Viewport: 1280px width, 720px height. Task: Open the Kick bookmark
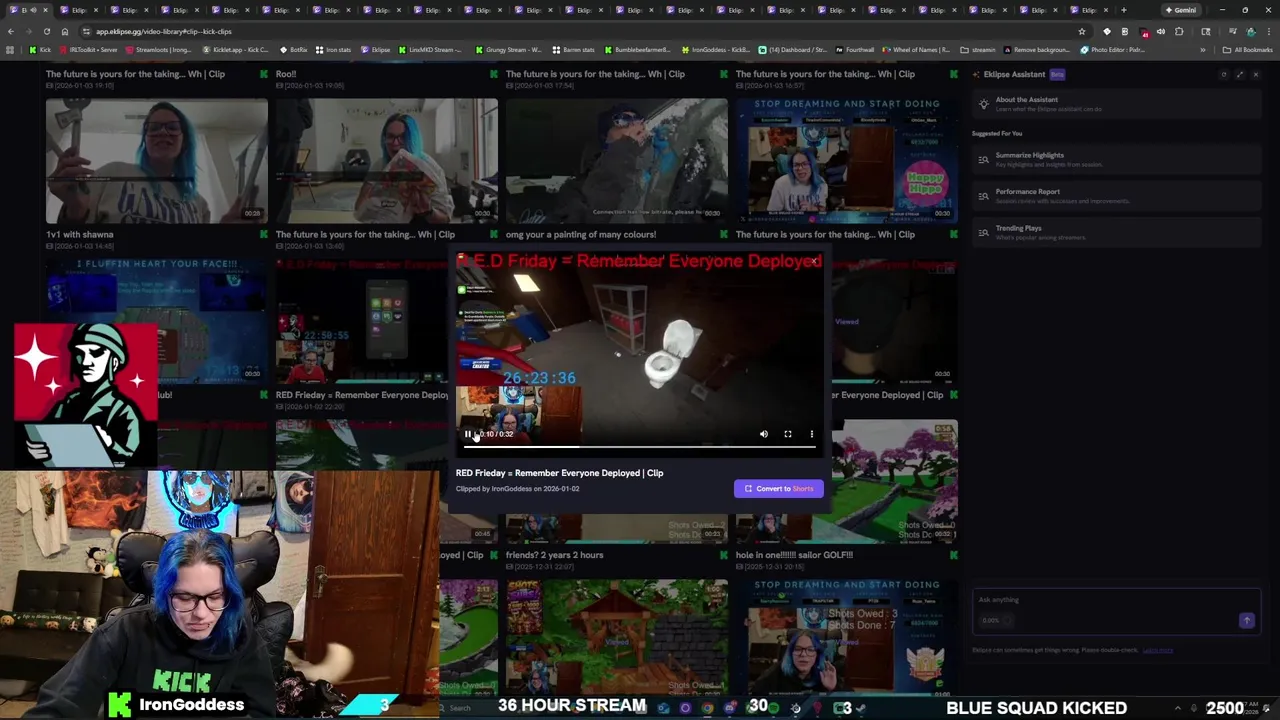[x=40, y=49]
